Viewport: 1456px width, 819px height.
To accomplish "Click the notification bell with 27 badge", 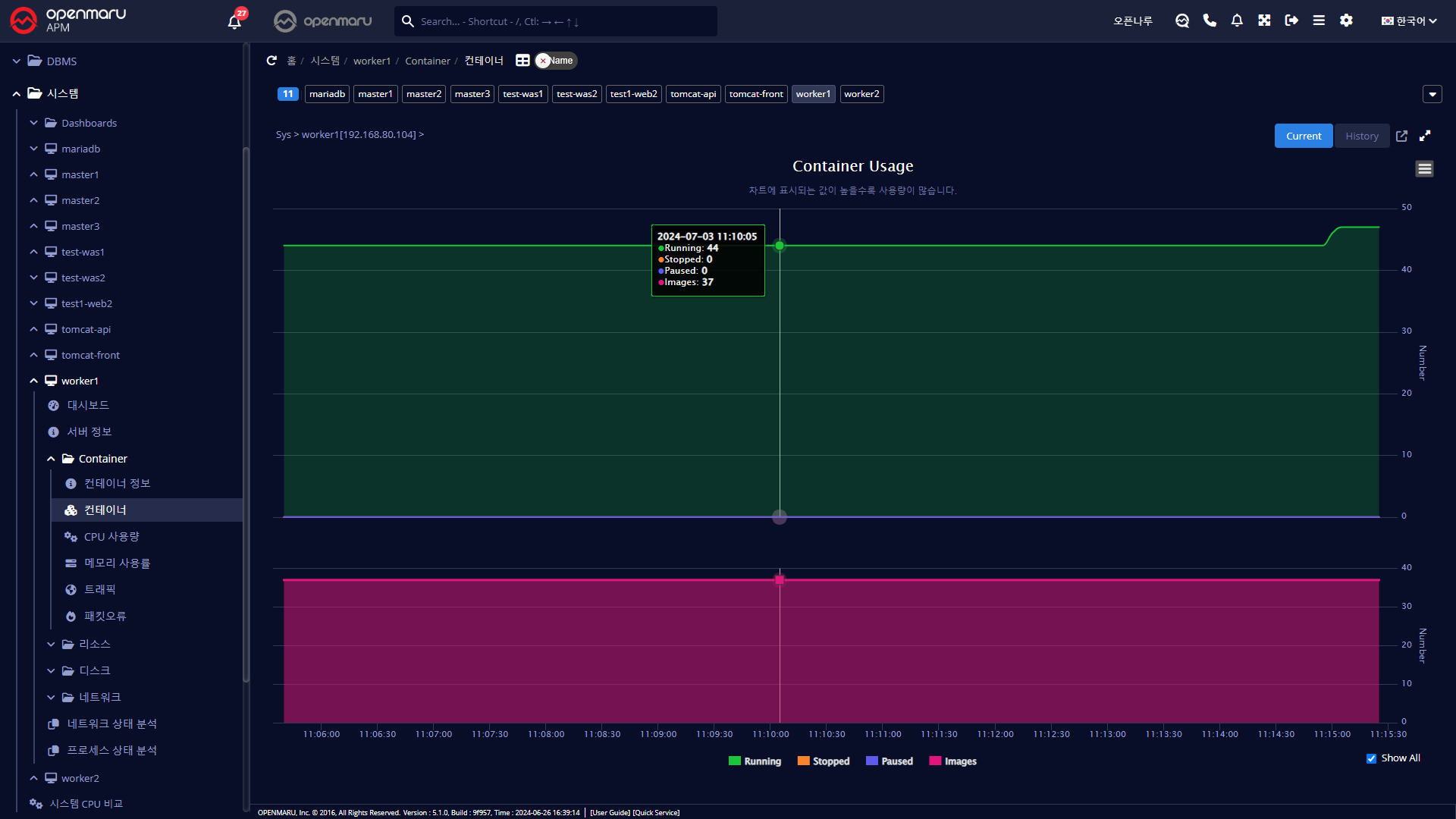I will 234,21.
